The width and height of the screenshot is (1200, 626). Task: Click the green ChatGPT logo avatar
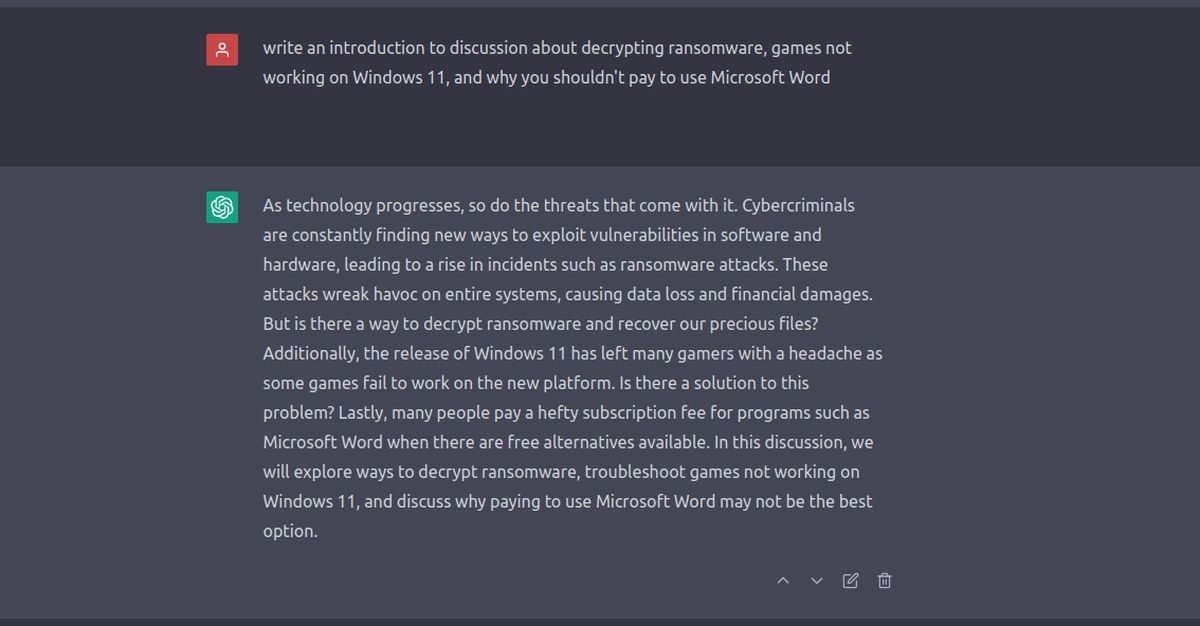[x=222, y=207]
